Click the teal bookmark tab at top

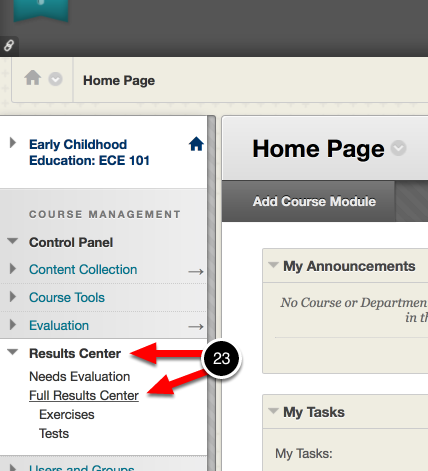(41, 10)
